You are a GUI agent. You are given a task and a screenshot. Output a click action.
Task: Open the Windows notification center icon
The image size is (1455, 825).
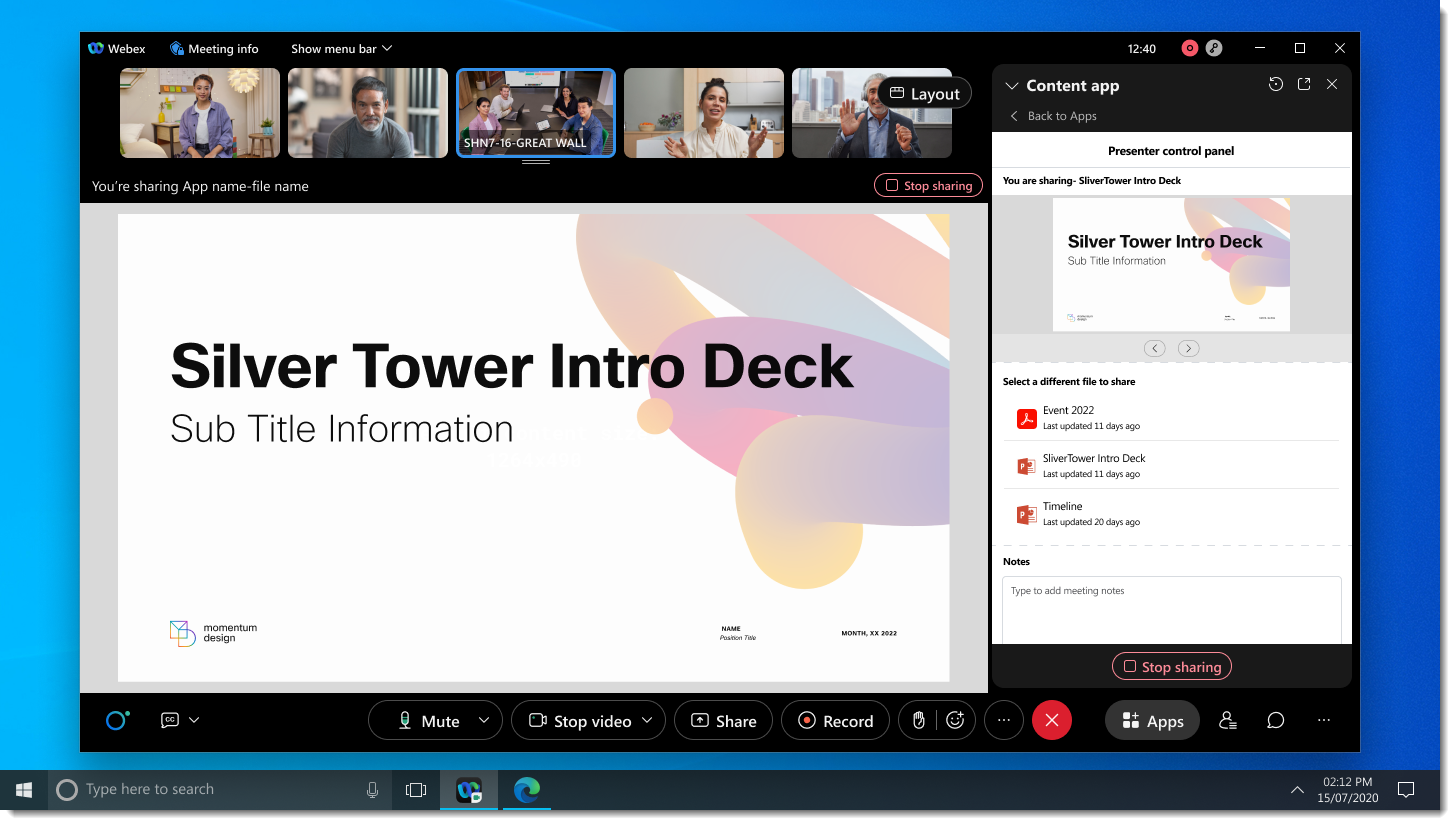coord(1405,789)
